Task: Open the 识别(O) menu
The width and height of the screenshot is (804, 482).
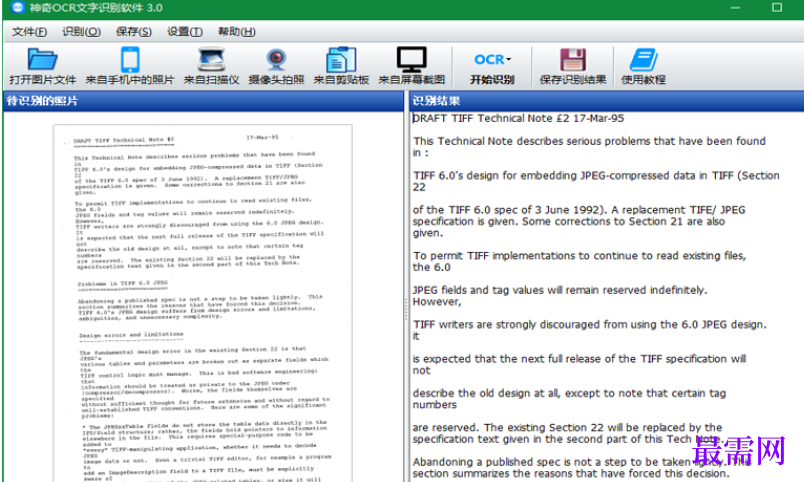Action: point(81,32)
